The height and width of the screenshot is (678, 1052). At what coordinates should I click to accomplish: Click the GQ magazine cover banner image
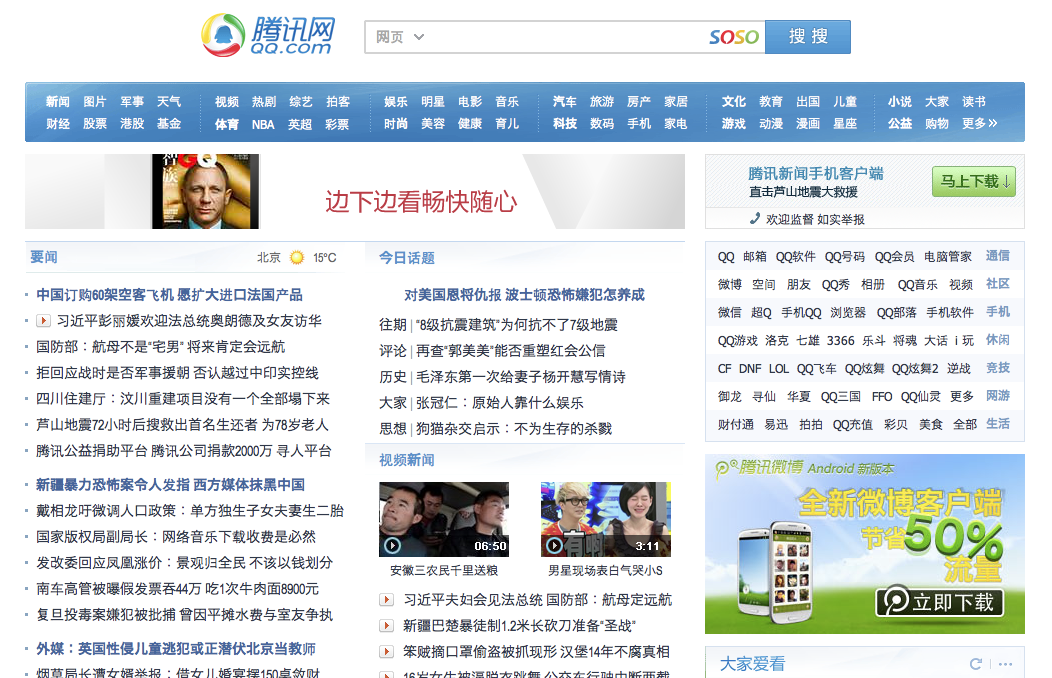[x=205, y=191]
